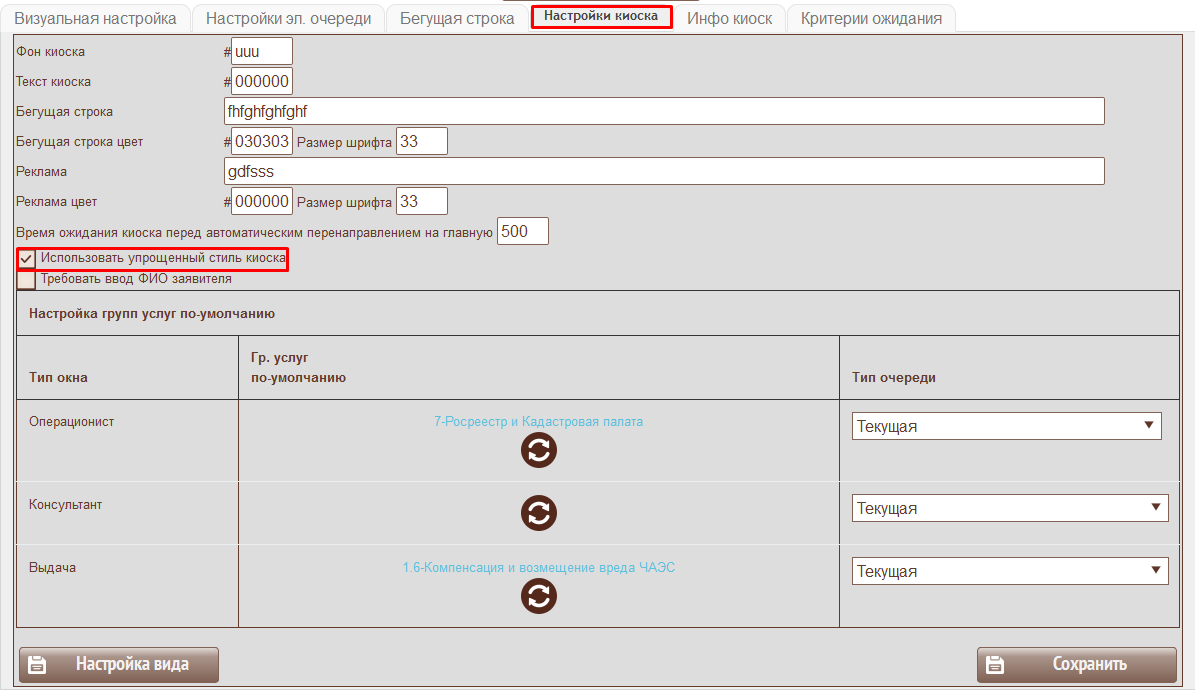Click Фон киоска color code field
This screenshot has width=1195, height=698.
[x=261, y=51]
